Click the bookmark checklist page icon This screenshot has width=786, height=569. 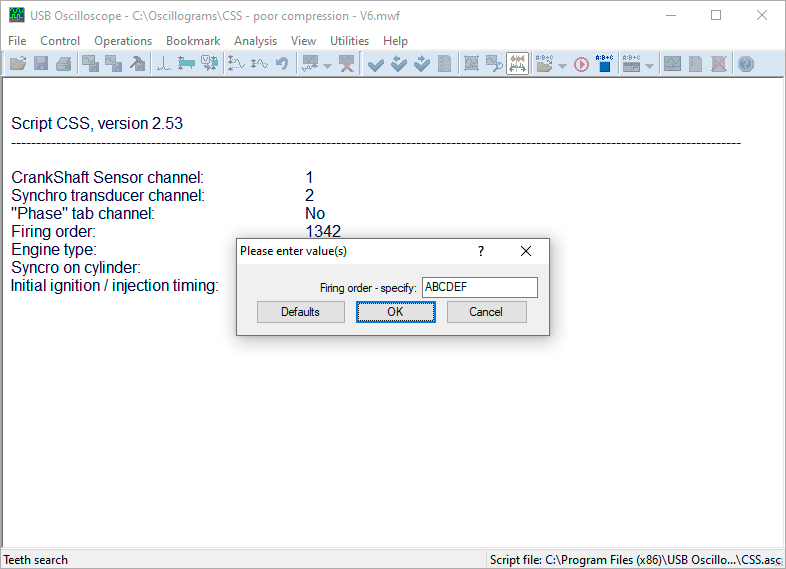pyautogui.click(x=445, y=64)
